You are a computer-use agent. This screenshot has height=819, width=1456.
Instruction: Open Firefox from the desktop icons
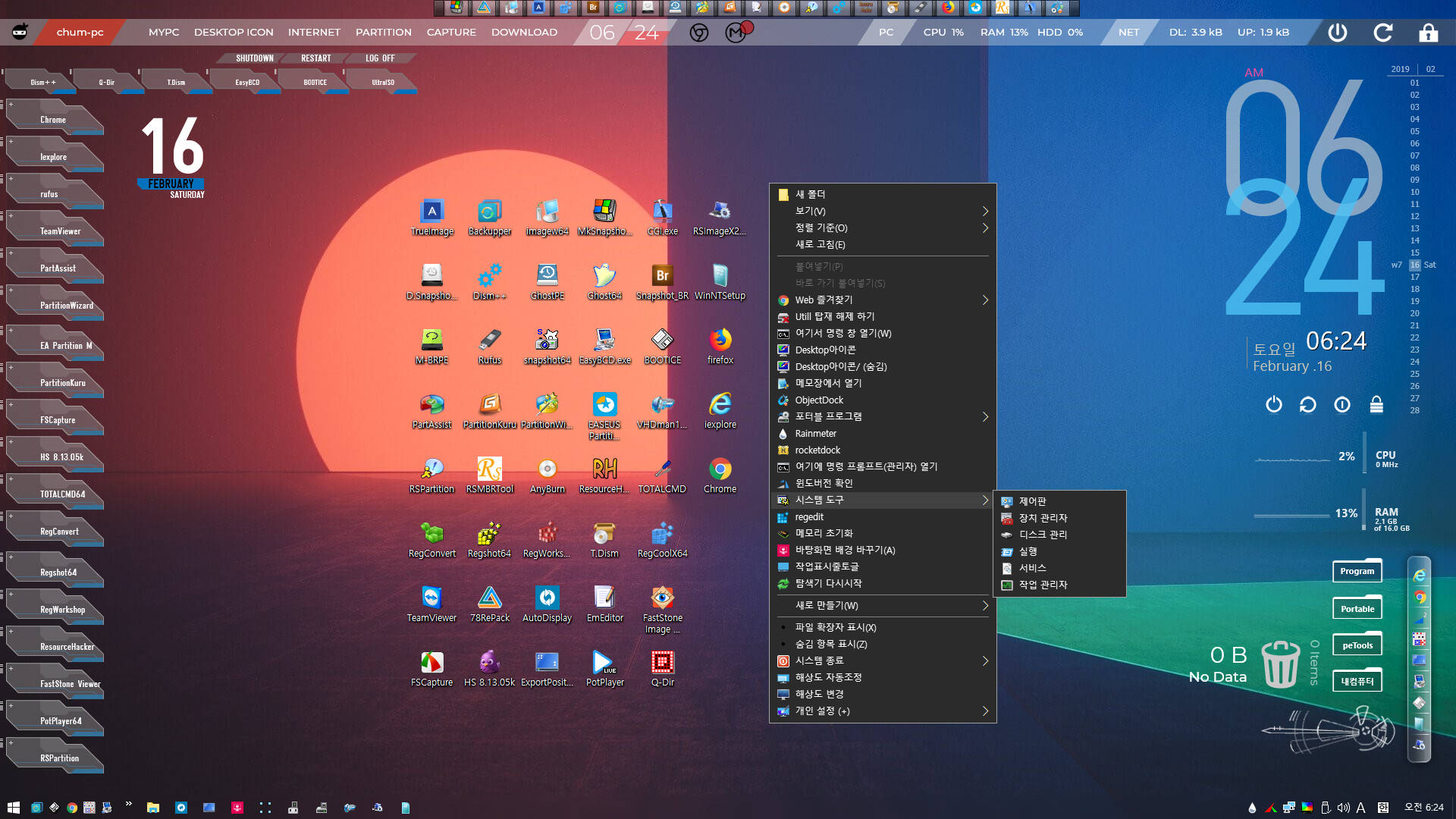tap(720, 347)
